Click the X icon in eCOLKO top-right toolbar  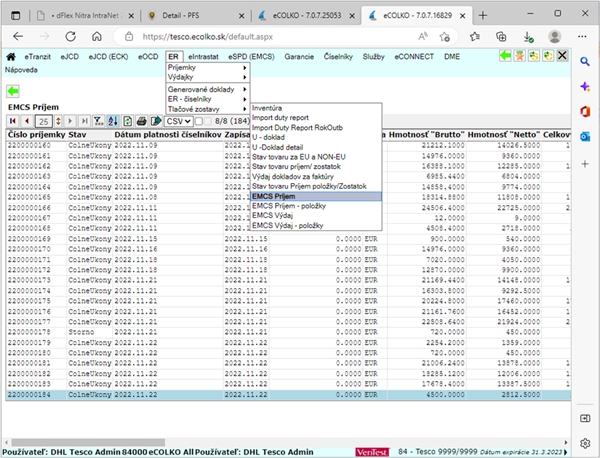pos(562,56)
